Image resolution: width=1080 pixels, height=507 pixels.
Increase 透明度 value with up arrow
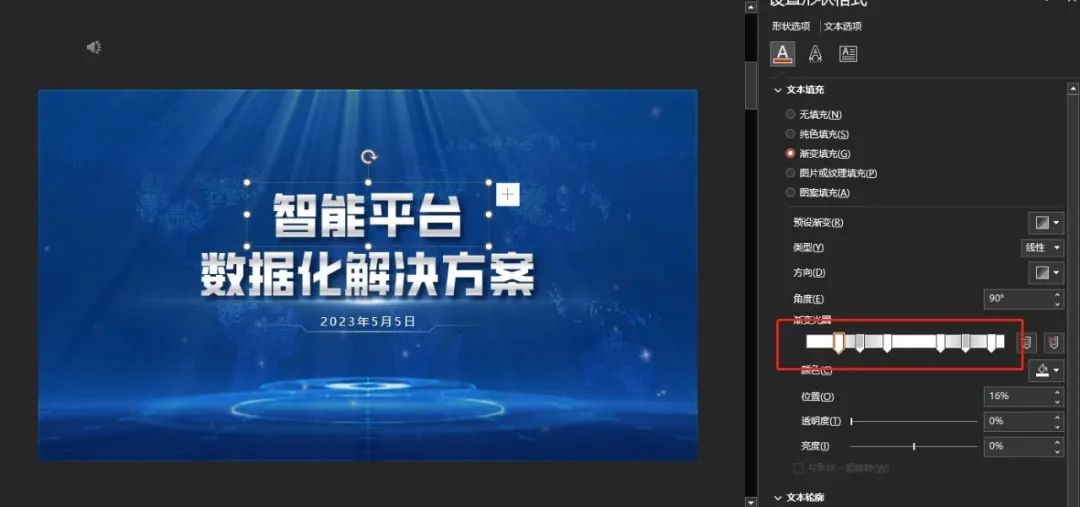1058,417
